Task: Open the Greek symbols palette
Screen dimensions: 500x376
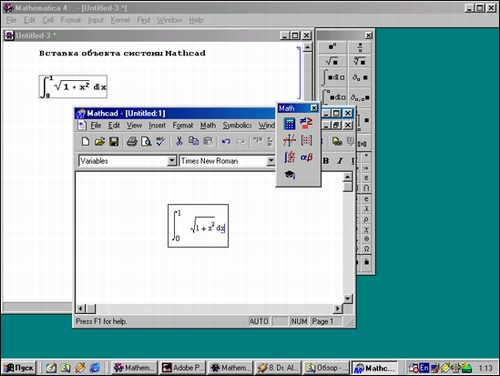Action: point(306,157)
